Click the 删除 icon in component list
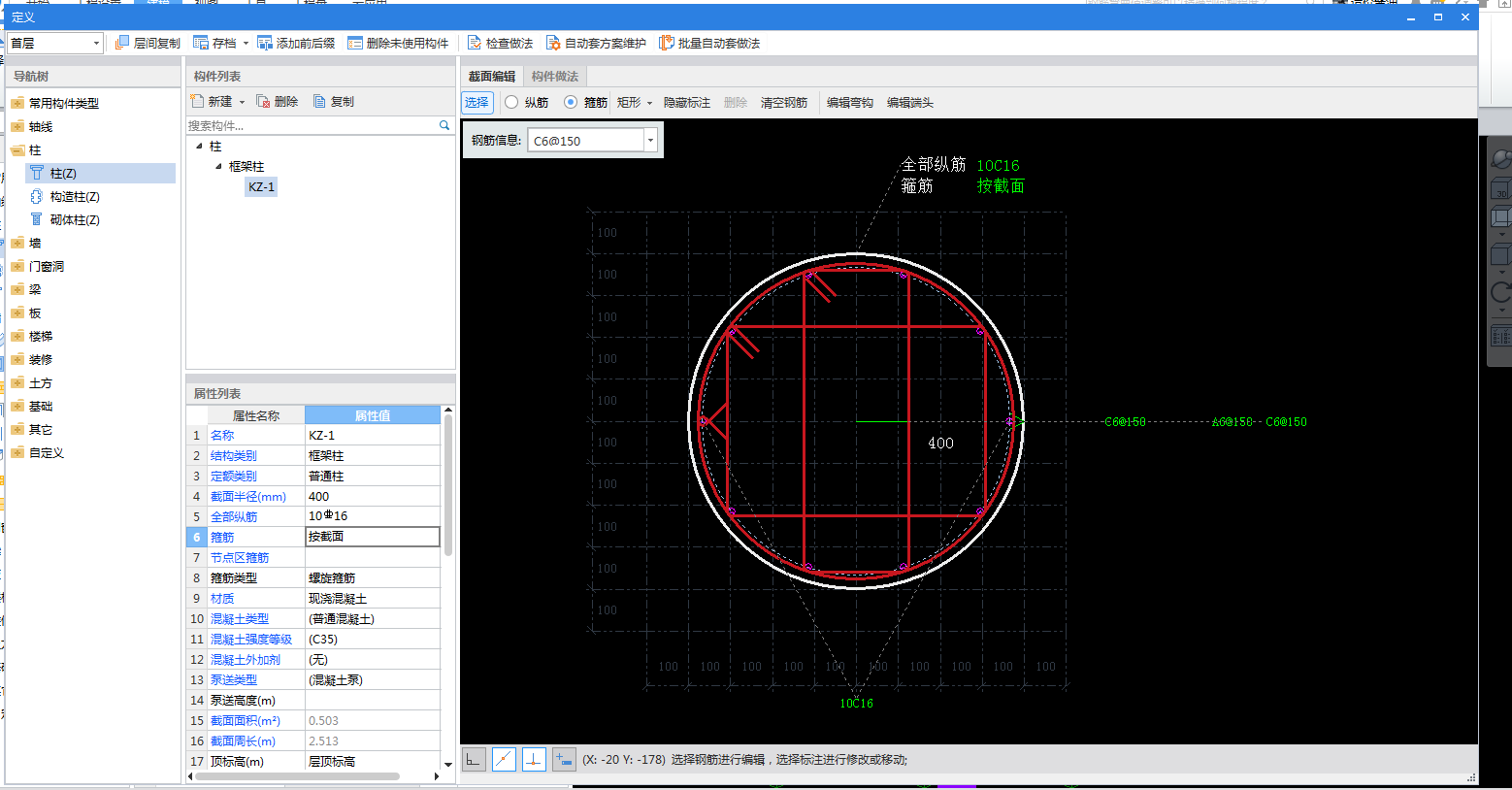Image resolution: width=1512 pixels, height=790 pixels. tap(263, 101)
